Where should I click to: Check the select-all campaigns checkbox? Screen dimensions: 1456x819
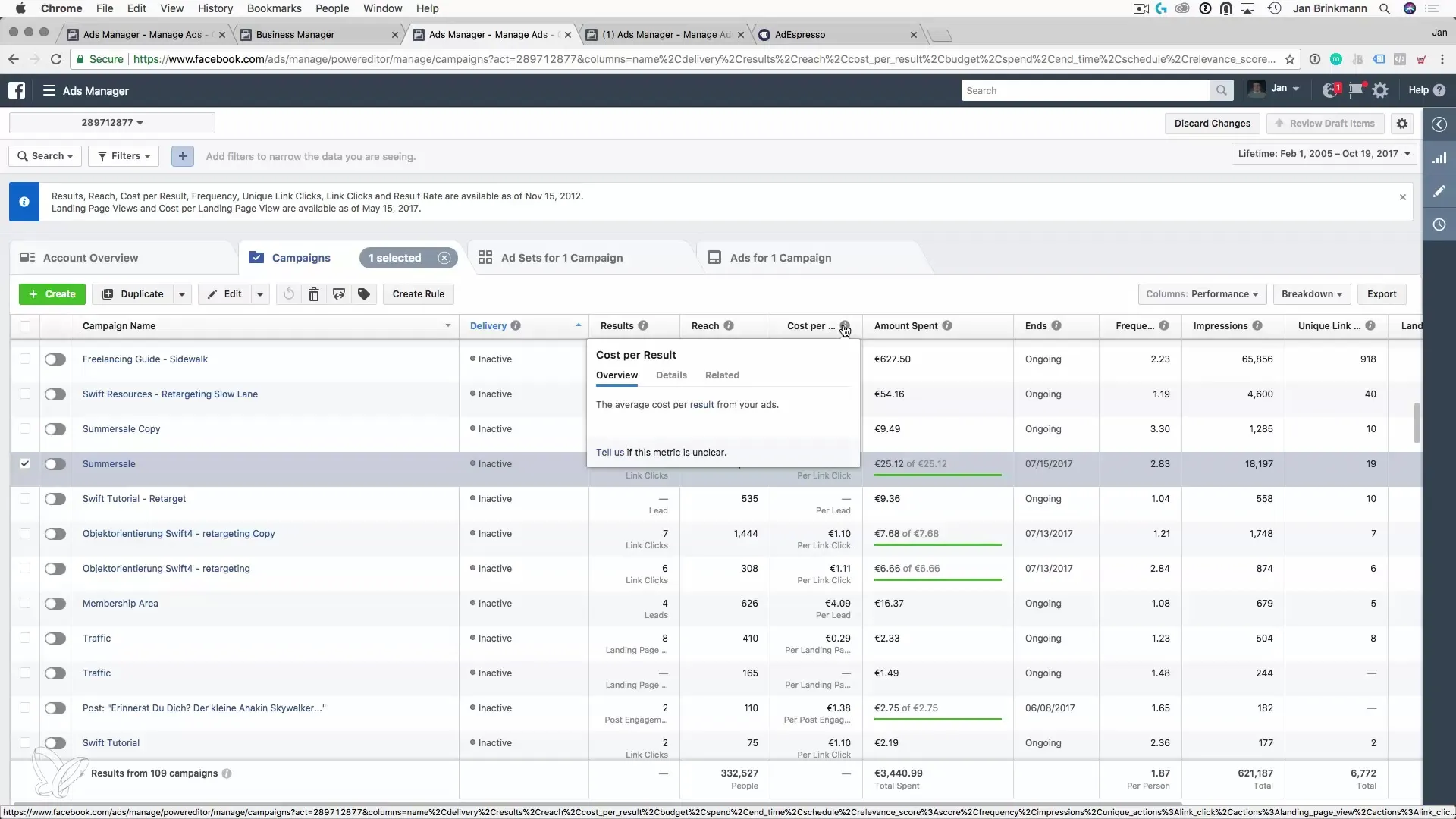(x=25, y=326)
